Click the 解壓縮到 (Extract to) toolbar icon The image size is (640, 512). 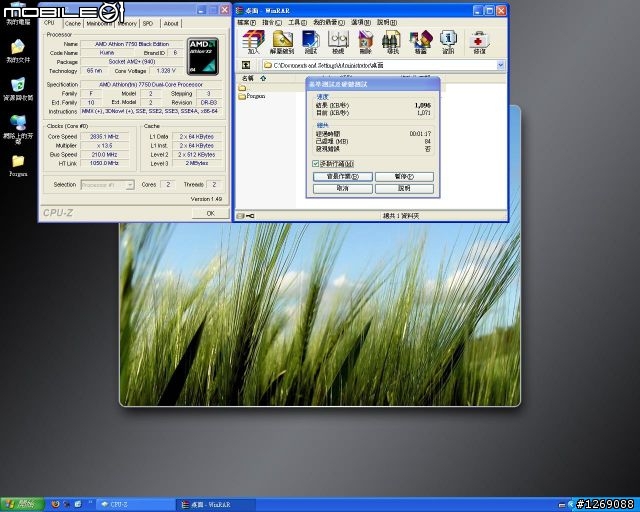[282, 42]
